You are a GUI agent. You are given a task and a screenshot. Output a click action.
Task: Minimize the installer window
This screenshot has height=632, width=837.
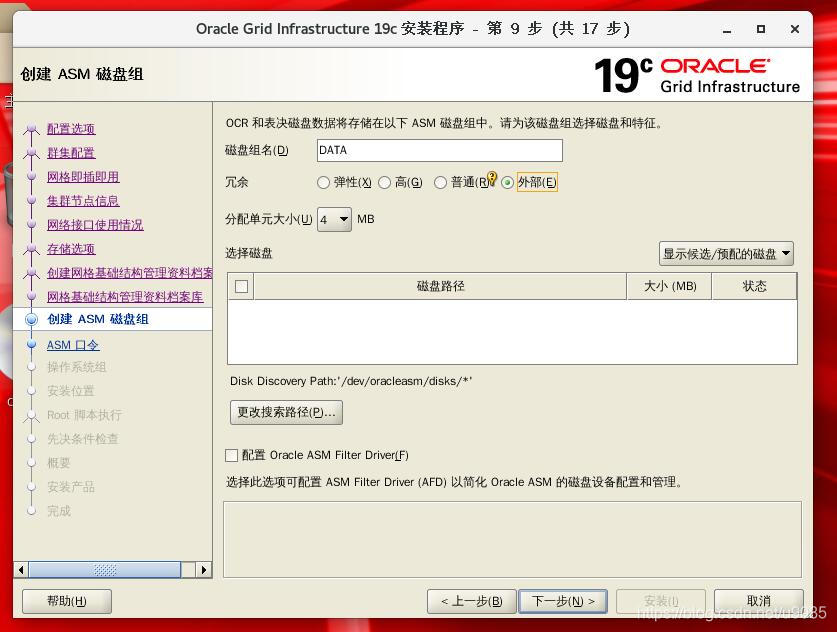click(x=727, y=30)
